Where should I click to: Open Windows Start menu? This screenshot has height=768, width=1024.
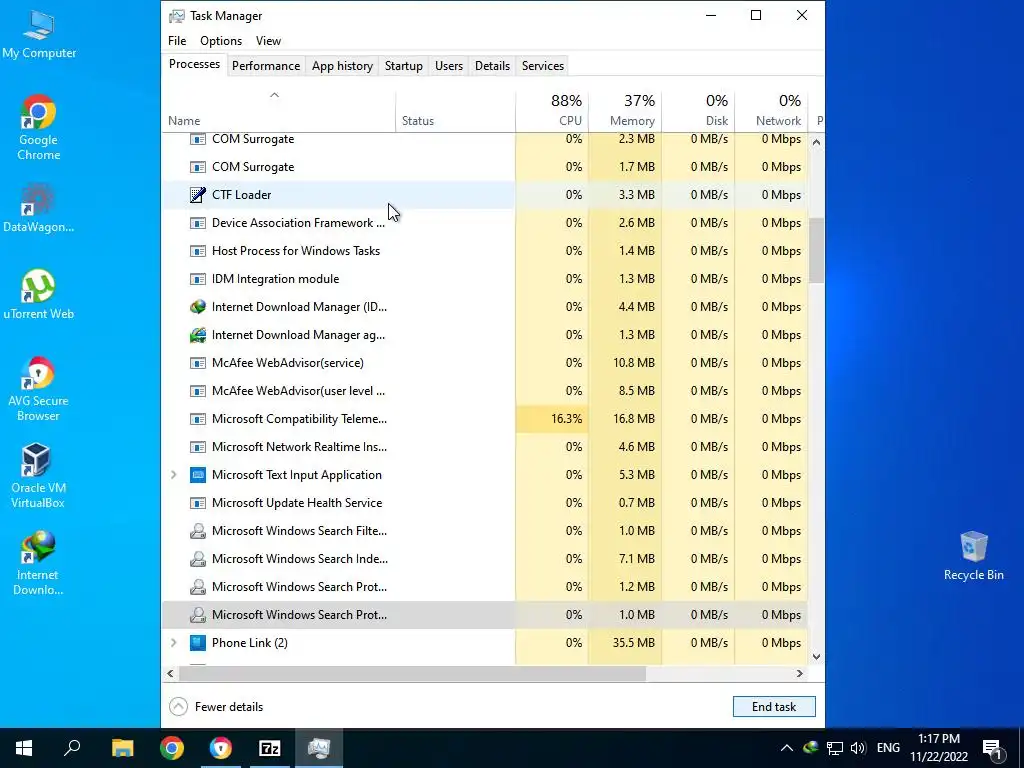[24, 748]
